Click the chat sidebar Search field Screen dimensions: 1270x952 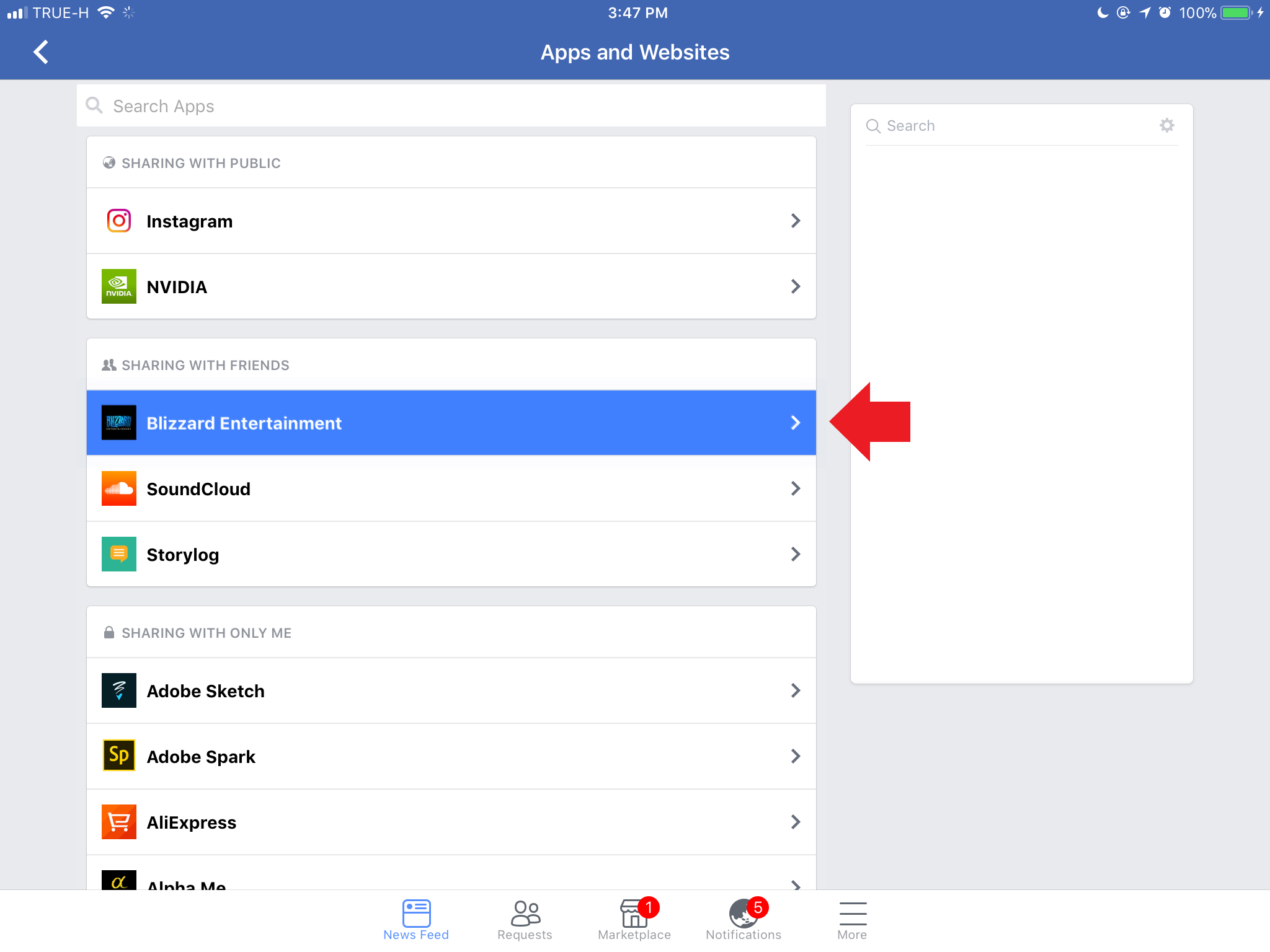(1011, 126)
